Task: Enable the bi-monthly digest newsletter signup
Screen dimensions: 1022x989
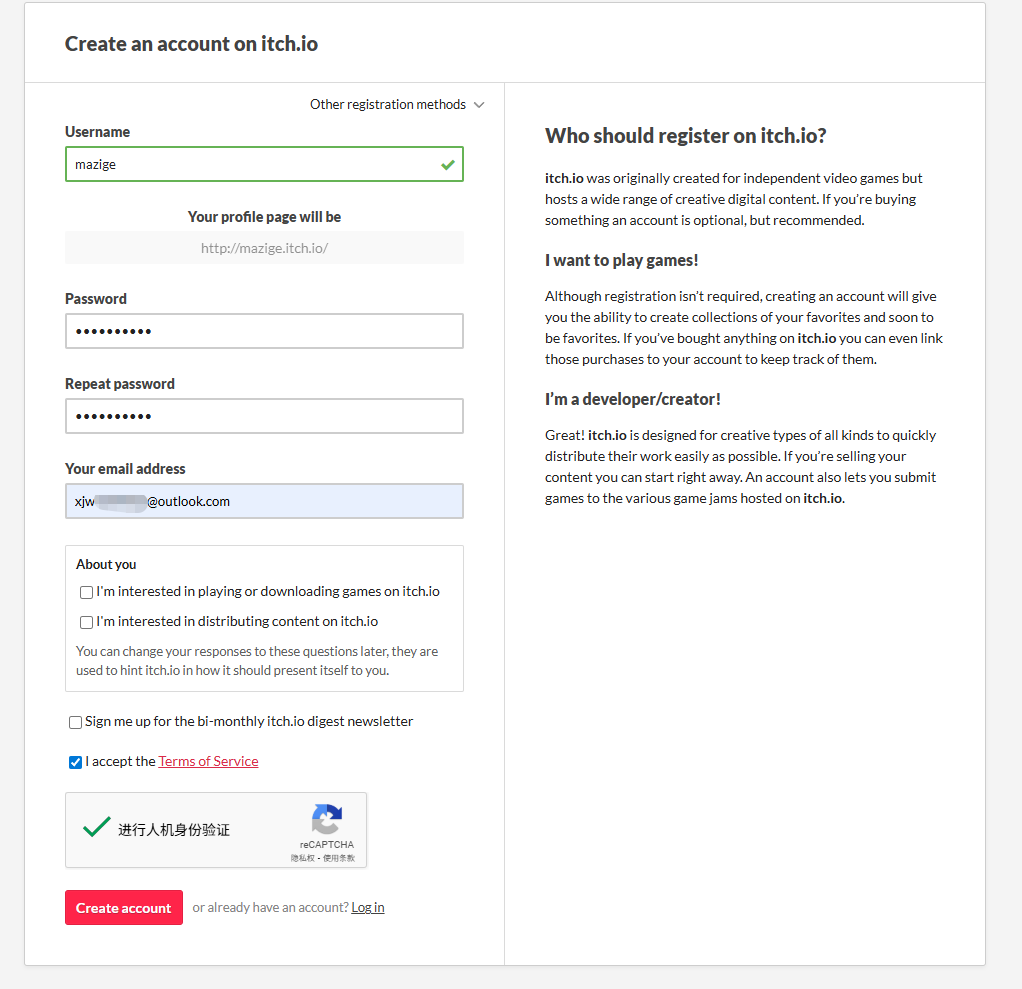Action: click(x=76, y=722)
